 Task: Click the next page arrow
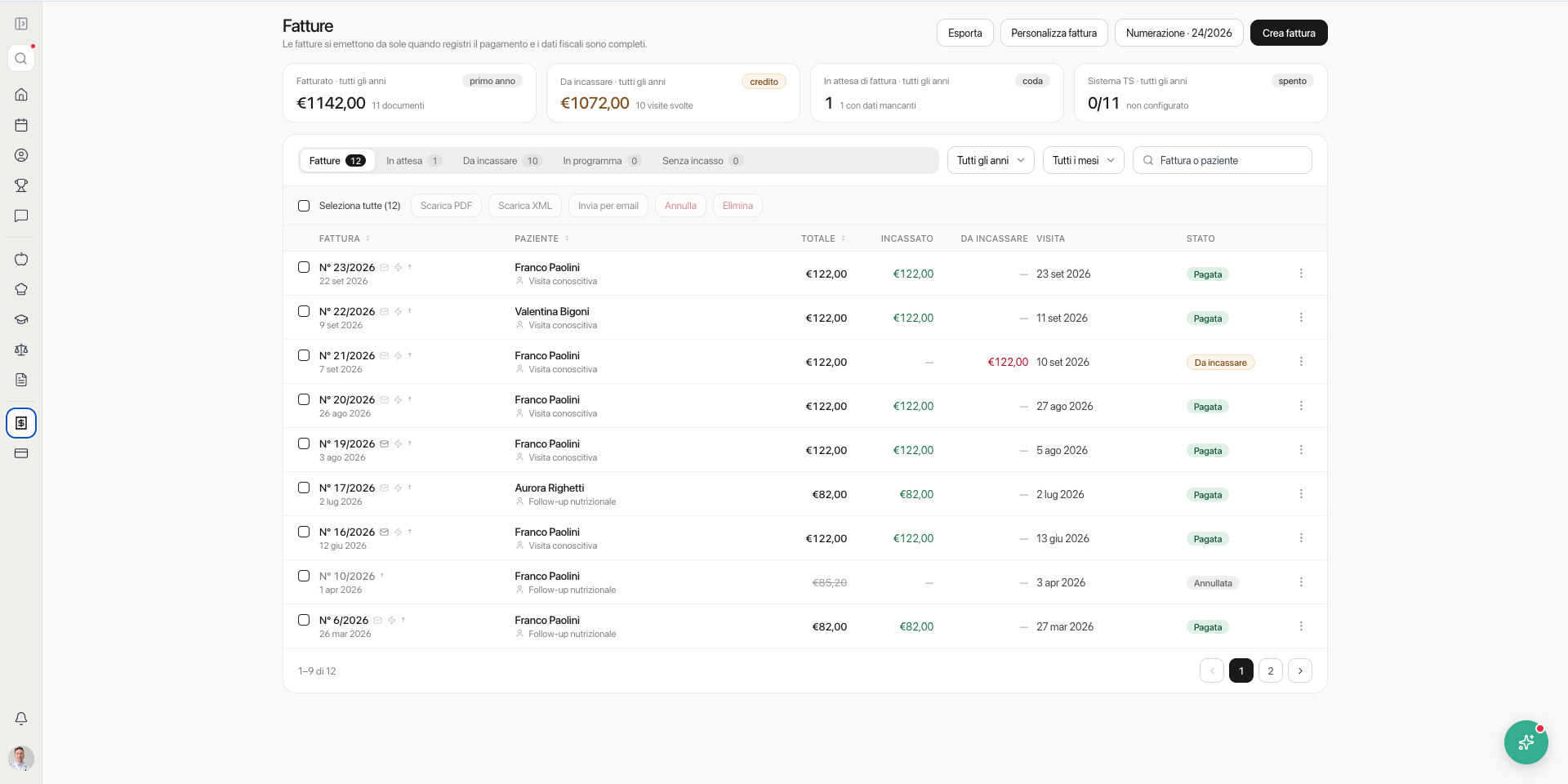(1299, 670)
